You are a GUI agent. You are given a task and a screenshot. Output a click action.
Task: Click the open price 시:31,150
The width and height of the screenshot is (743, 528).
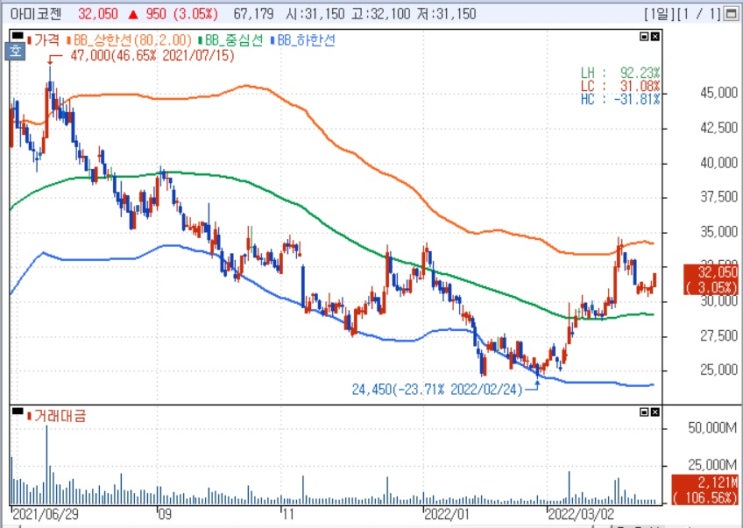pyautogui.click(x=315, y=14)
